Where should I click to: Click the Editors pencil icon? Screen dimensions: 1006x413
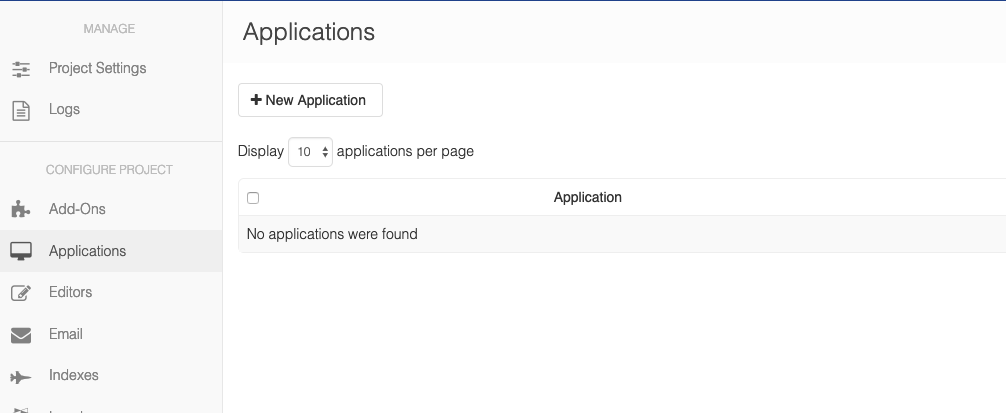point(21,292)
